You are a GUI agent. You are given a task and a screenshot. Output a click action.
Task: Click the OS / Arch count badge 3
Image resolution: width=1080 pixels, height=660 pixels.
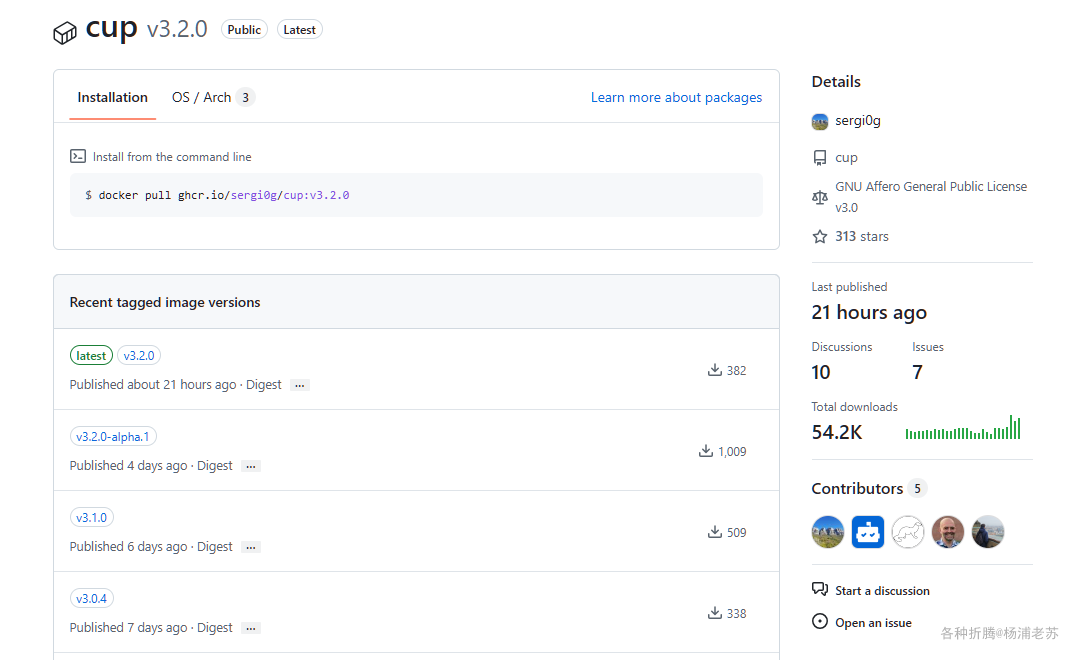click(245, 97)
